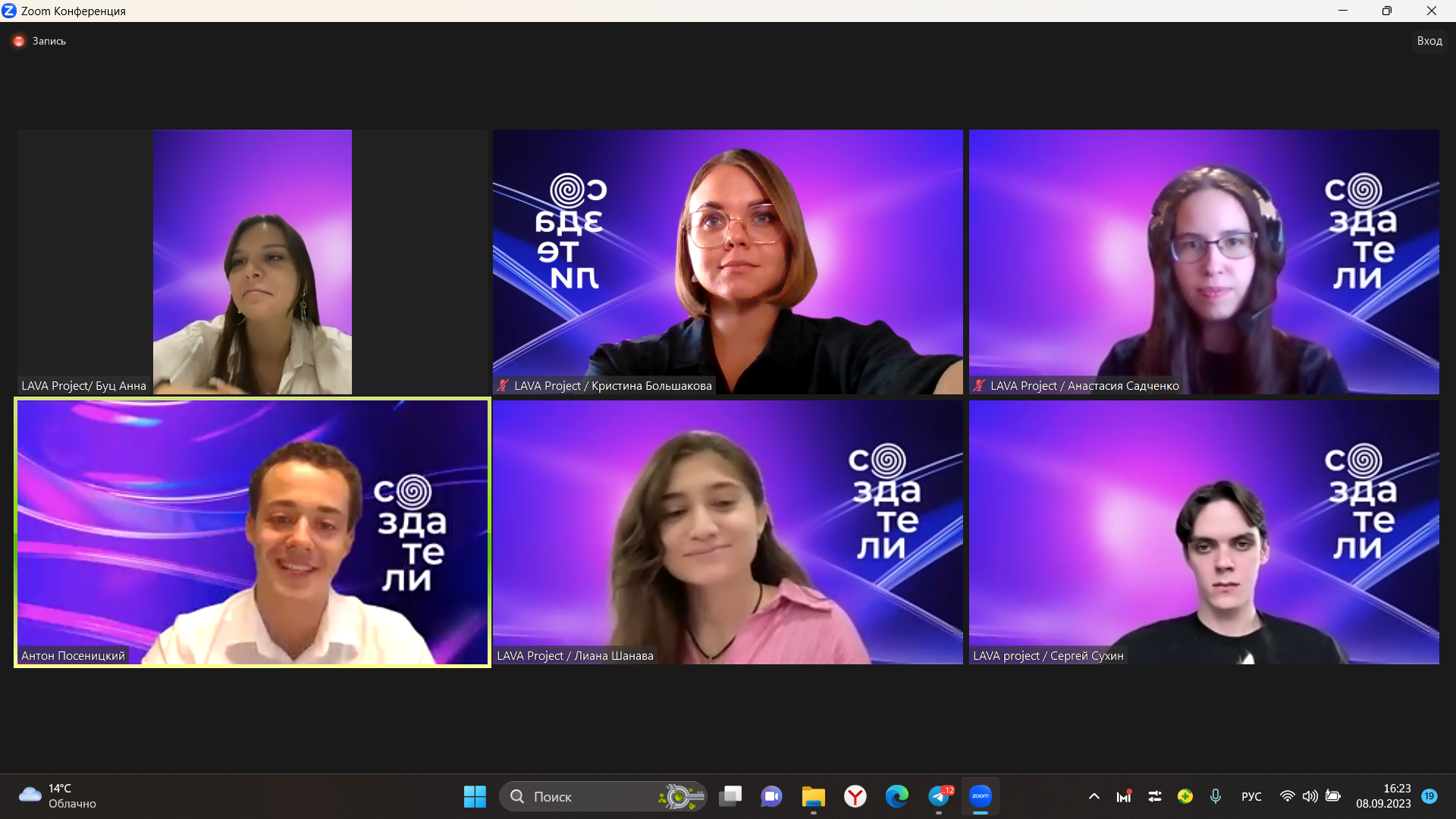The image size is (1456, 819).
Task: Select Лиана Шанава's video tile
Action: (727, 532)
